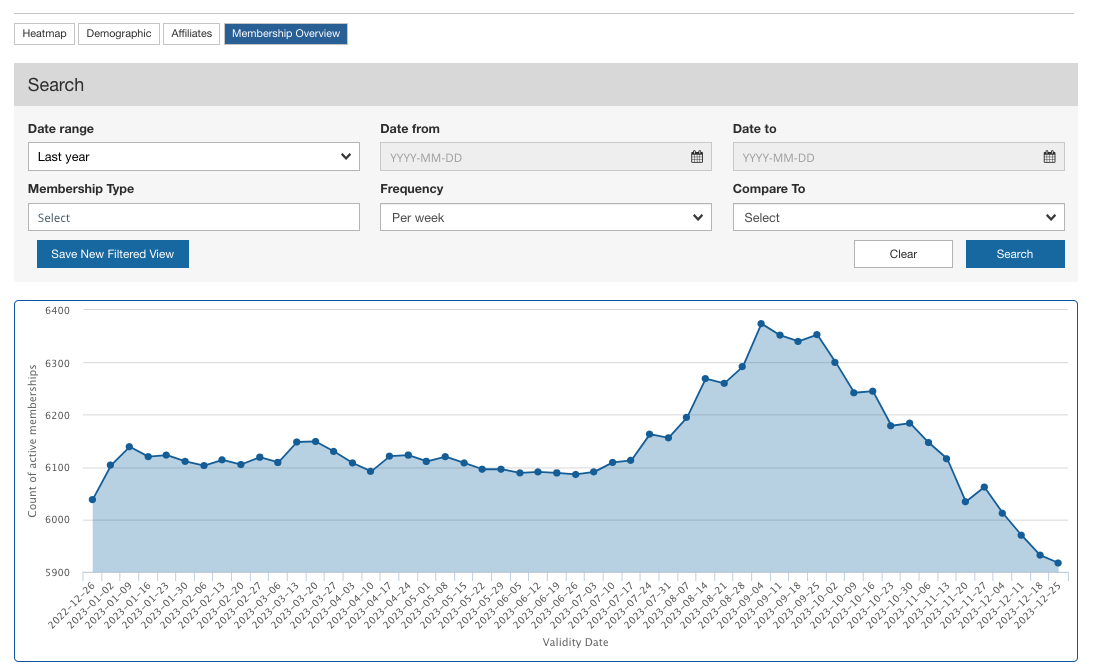Click the blue Search button
This screenshot has height=669, width=1095.
(1015, 254)
